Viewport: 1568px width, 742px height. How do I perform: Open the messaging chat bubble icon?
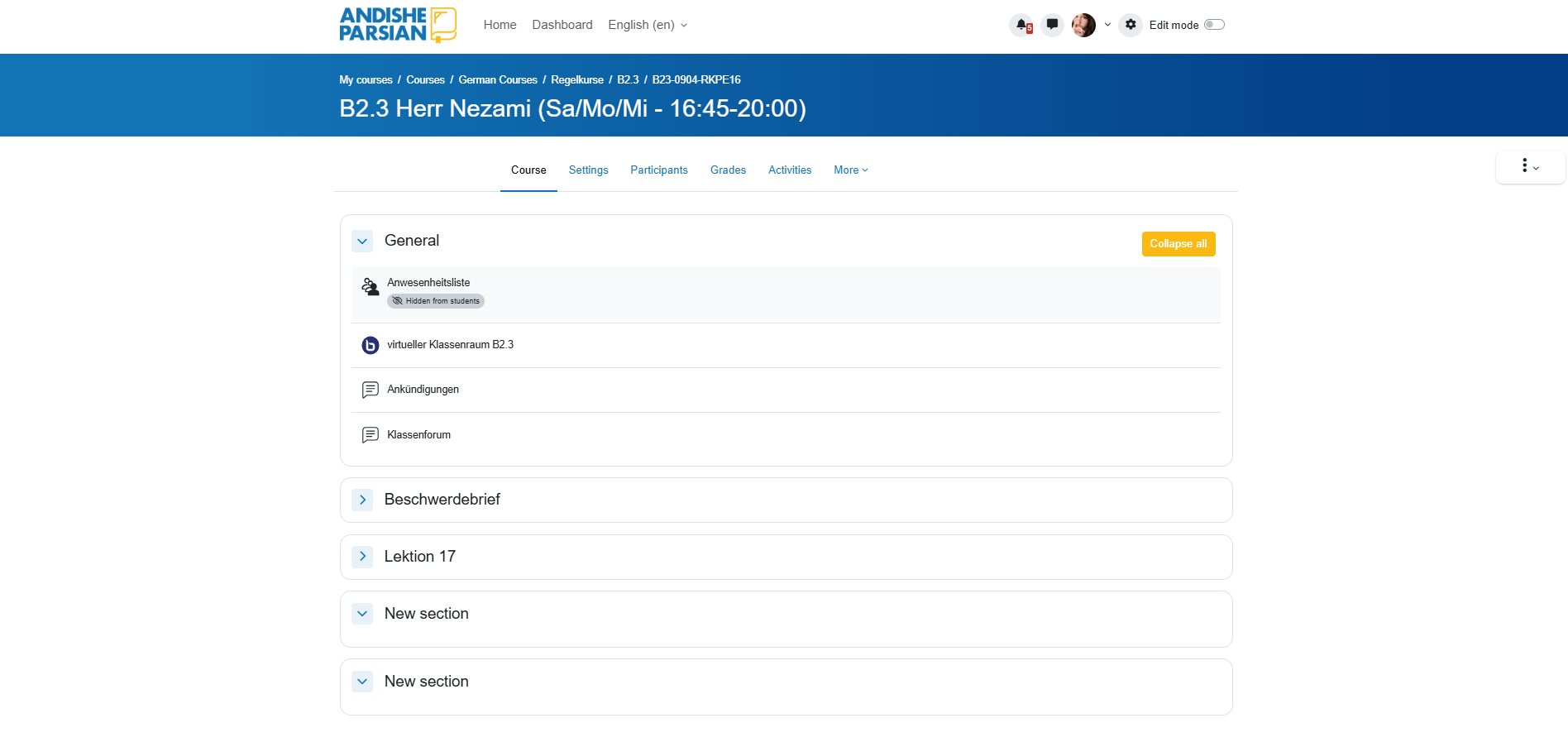coord(1052,25)
